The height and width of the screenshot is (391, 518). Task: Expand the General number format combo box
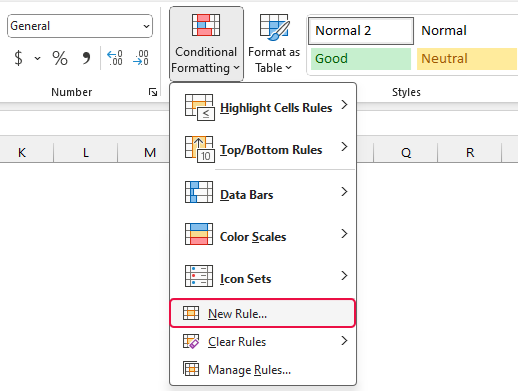coord(80,26)
